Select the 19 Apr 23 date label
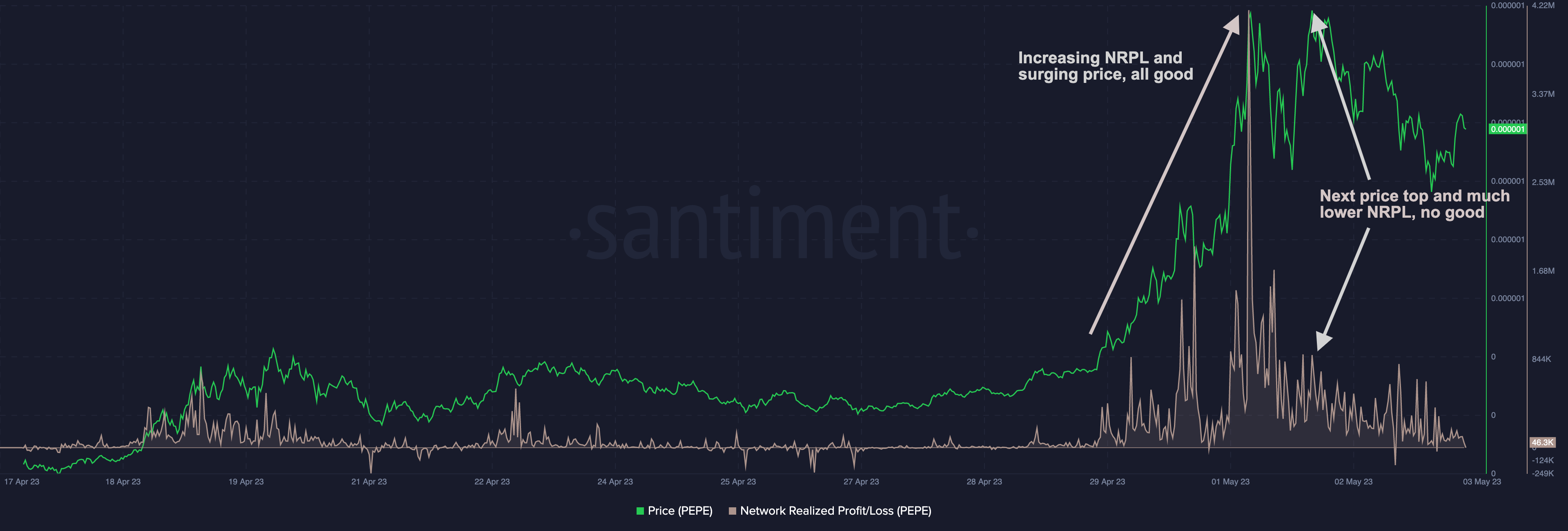The width and height of the screenshot is (1568, 531). [x=246, y=482]
